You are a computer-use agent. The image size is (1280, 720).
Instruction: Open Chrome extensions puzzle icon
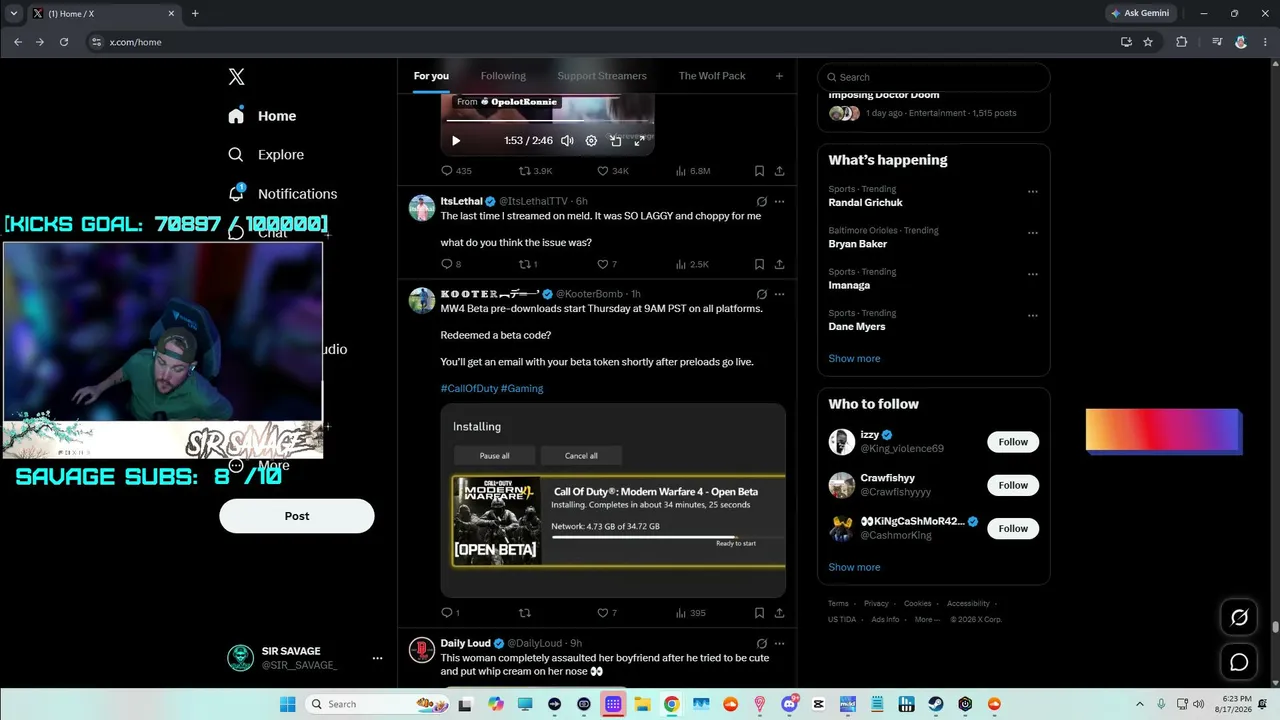click(x=1182, y=42)
